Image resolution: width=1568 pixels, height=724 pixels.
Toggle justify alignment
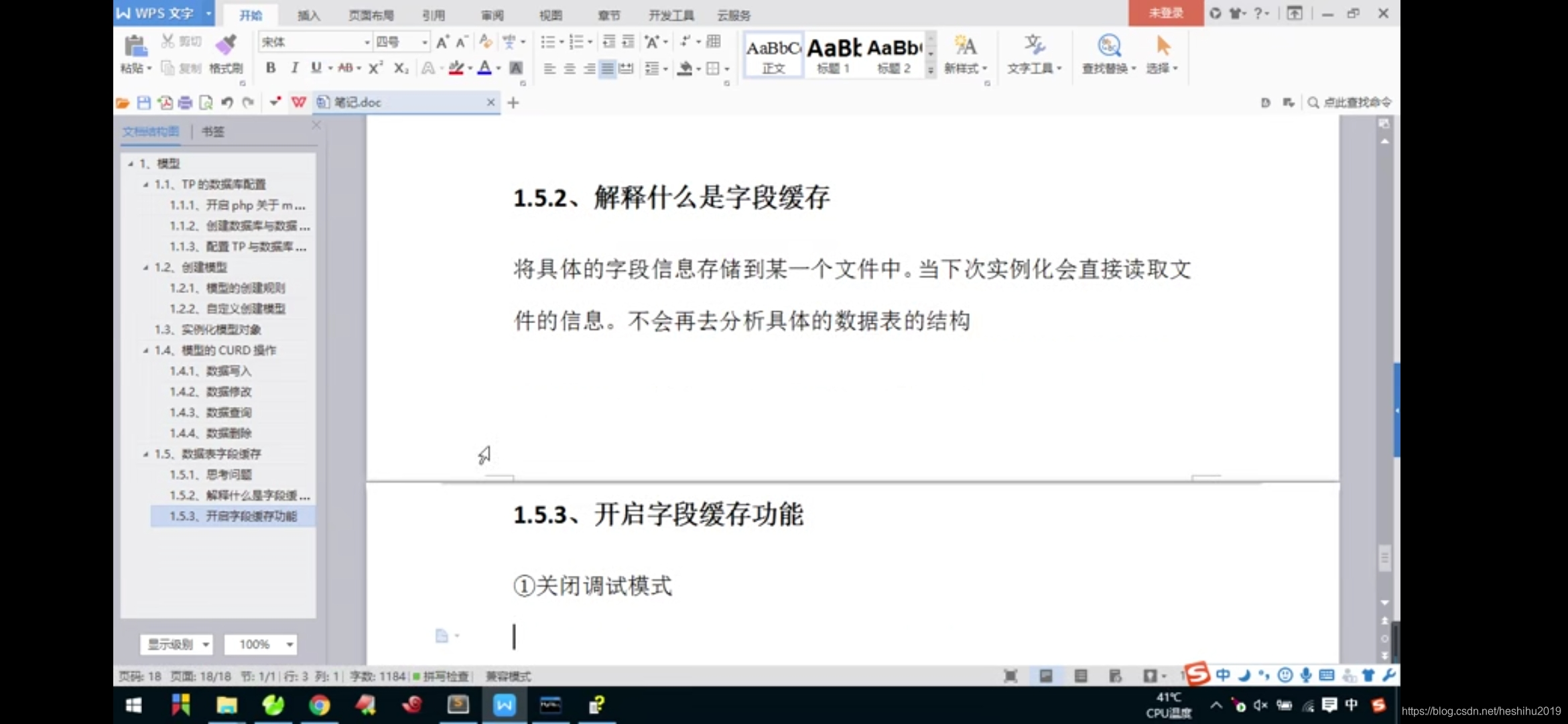pyautogui.click(x=607, y=68)
